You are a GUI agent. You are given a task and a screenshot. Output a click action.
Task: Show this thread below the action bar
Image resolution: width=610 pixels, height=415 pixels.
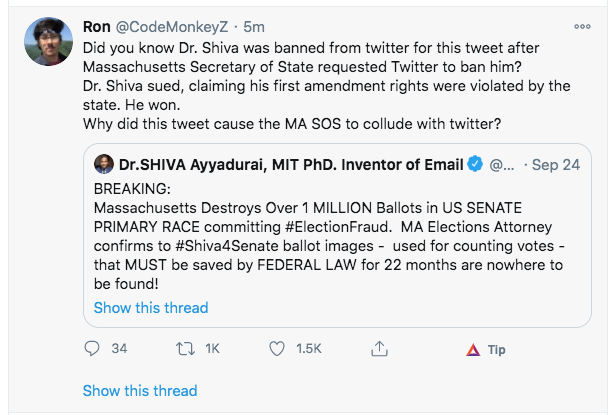pos(140,390)
